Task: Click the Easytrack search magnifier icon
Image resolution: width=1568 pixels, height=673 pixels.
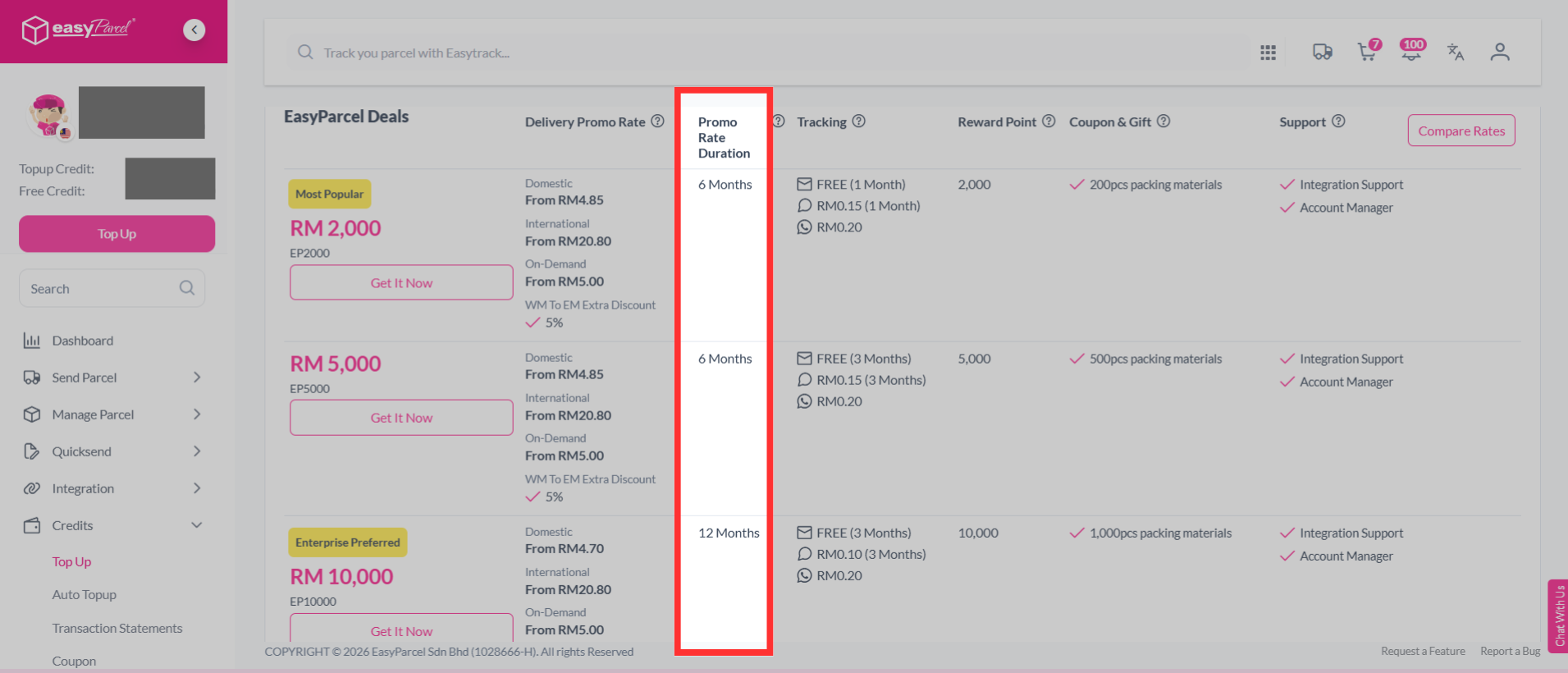Action: [x=305, y=53]
